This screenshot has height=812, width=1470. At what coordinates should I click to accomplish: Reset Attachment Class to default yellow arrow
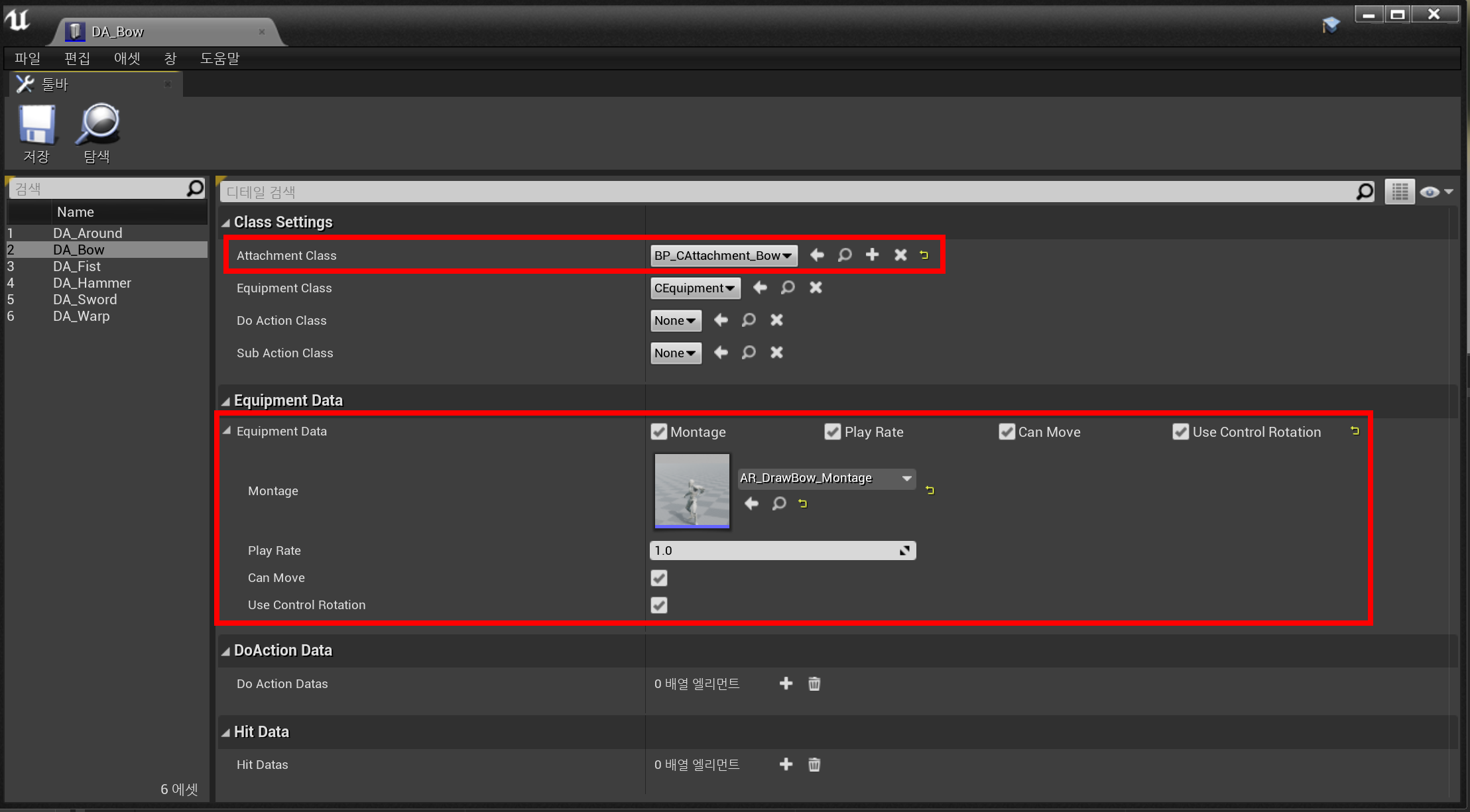924,255
